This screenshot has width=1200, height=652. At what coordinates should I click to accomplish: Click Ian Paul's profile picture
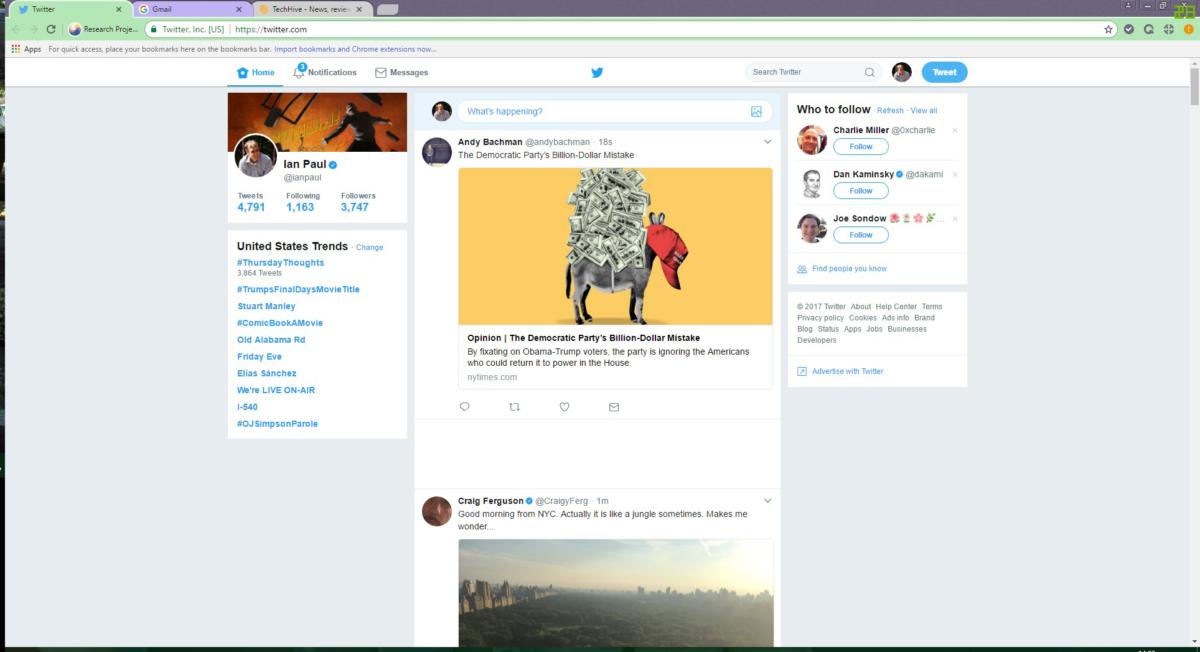[x=256, y=156]
